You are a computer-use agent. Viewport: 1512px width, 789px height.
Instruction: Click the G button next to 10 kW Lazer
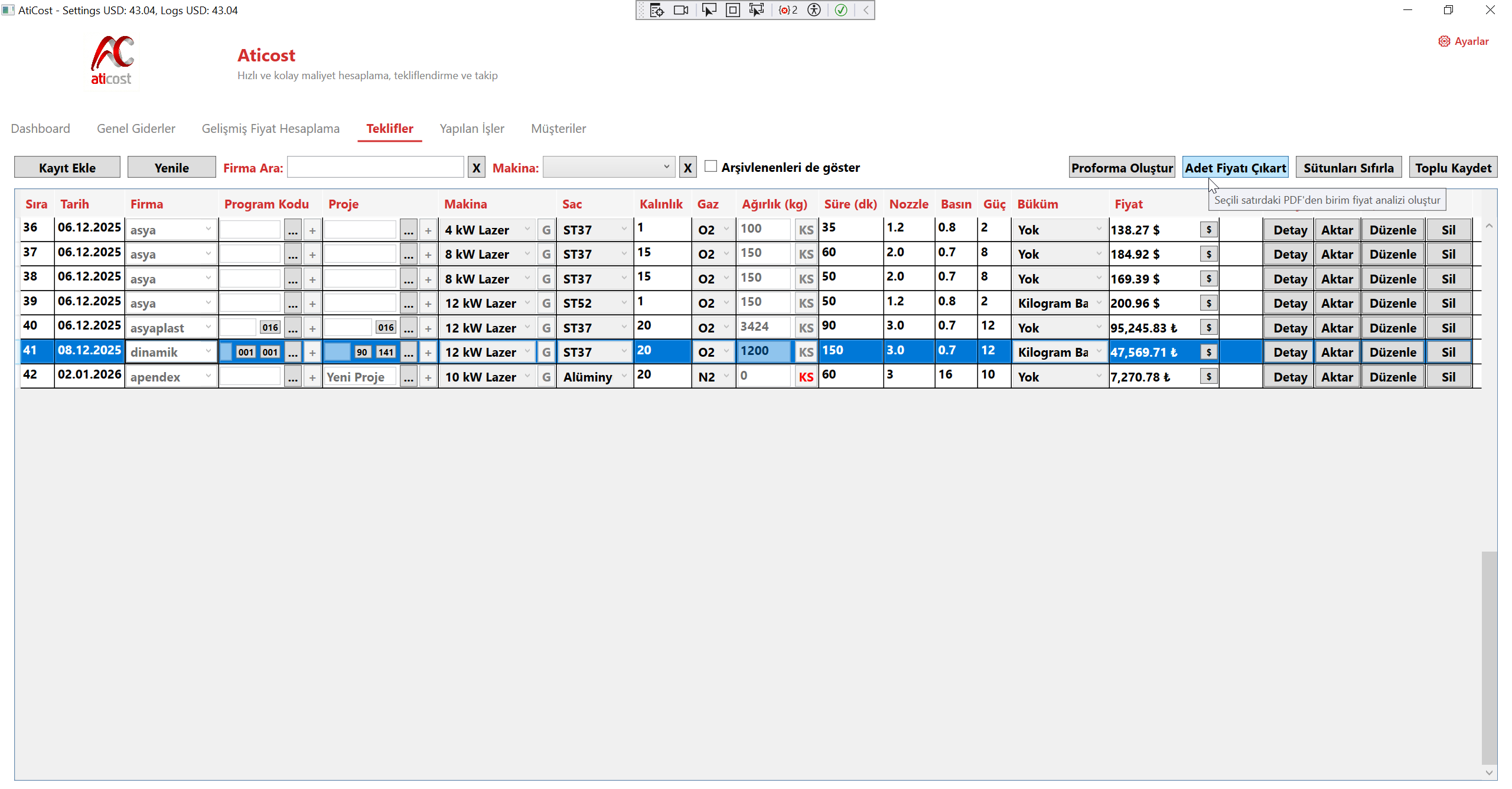click(x=546, y=377)
